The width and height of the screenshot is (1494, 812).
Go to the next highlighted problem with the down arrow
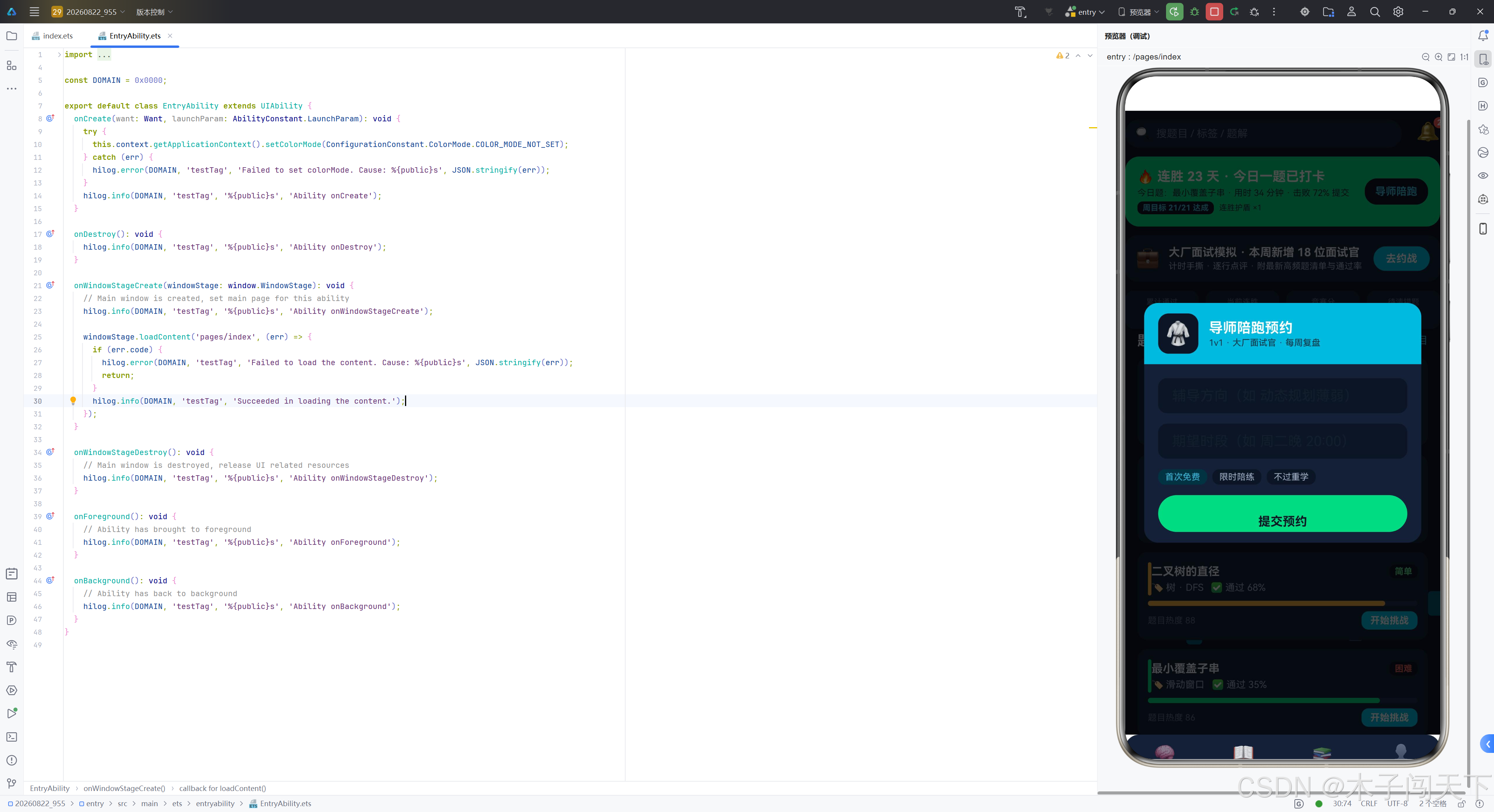pyautogui.click(x=1090, y=56)
